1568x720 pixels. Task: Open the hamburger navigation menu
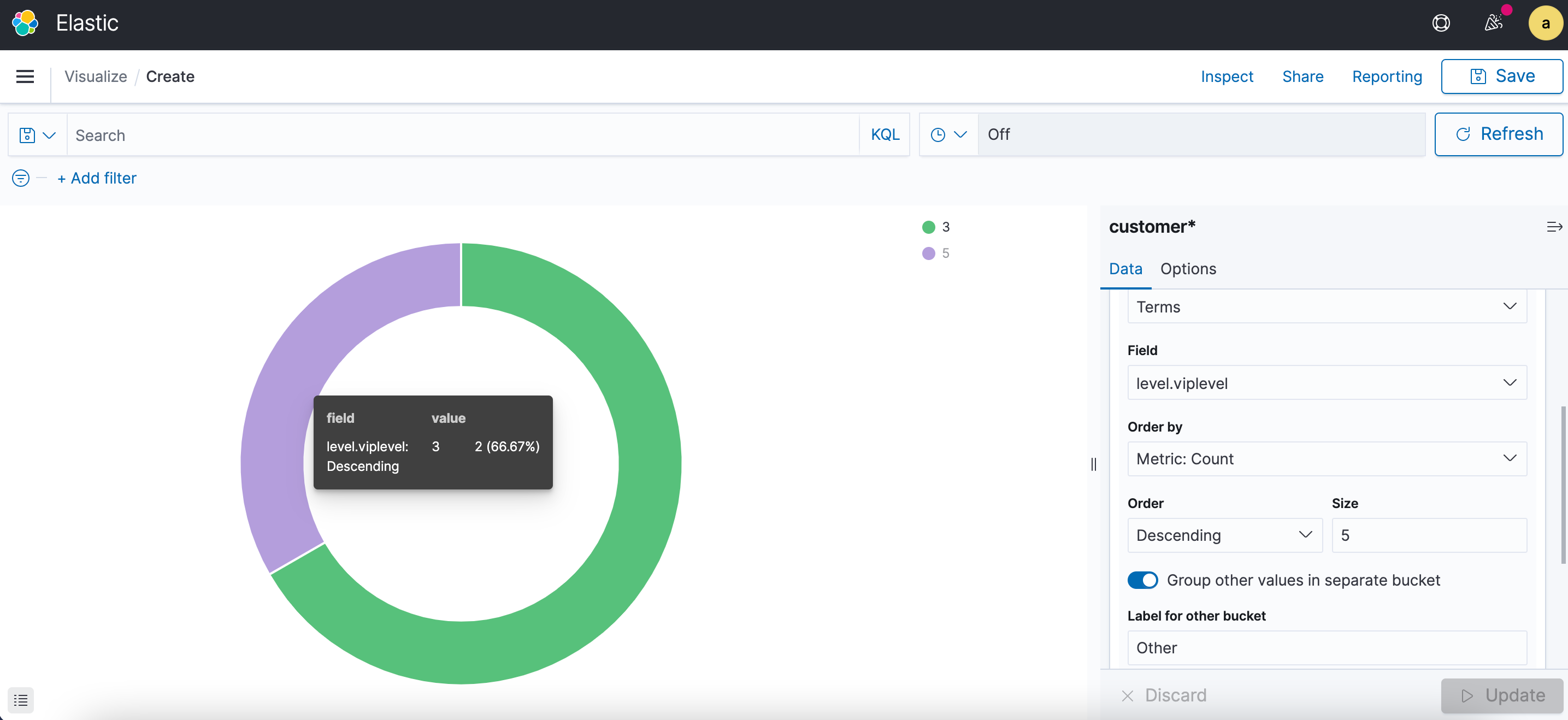coord(25,76)
